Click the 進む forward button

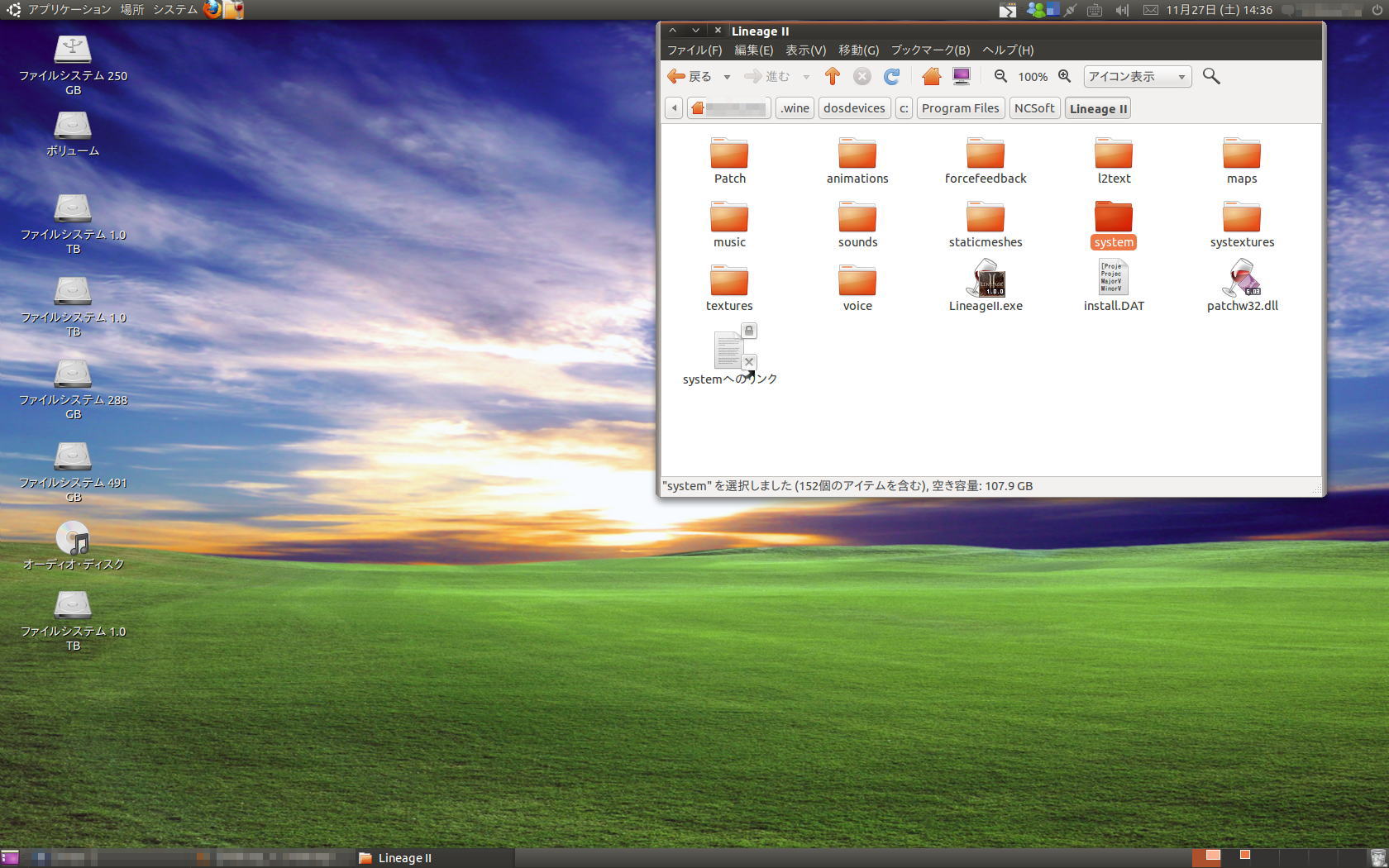767,76
